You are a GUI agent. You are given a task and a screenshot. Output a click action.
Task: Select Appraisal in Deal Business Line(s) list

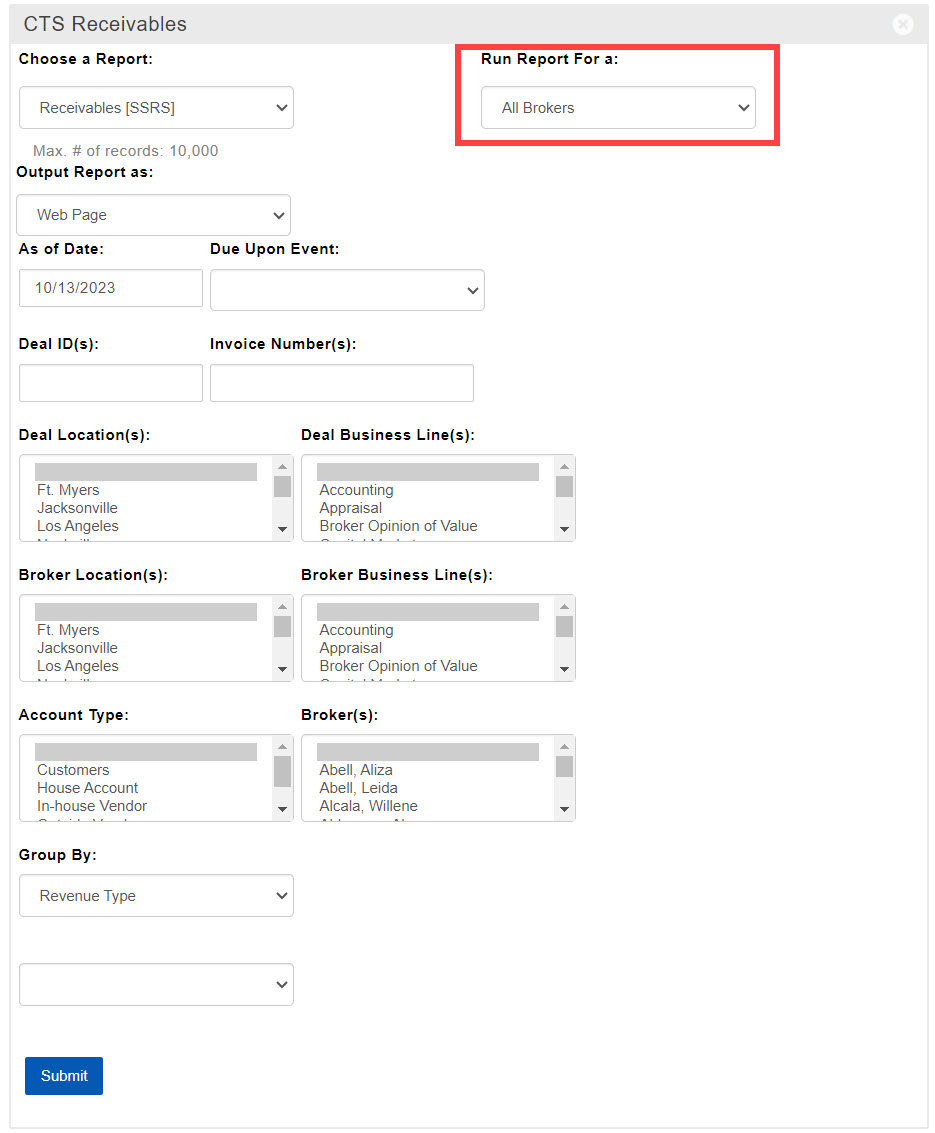tap(350, 508)
